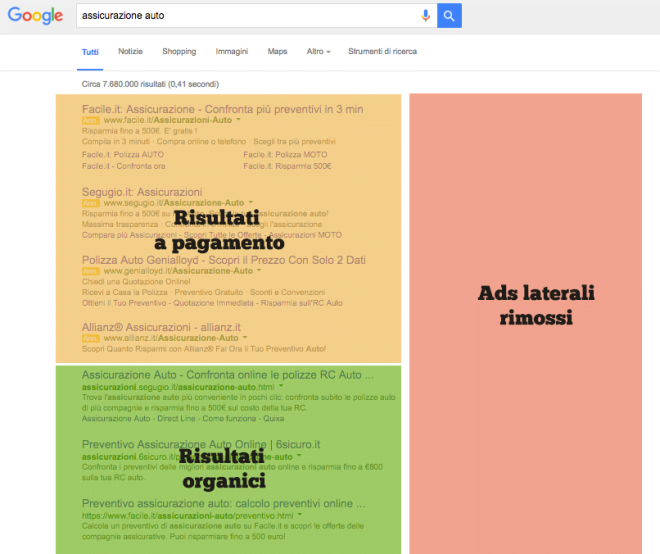
Task: Open the Segugio.it: Assicurazioni ad headline
Action: click(142, 192)
